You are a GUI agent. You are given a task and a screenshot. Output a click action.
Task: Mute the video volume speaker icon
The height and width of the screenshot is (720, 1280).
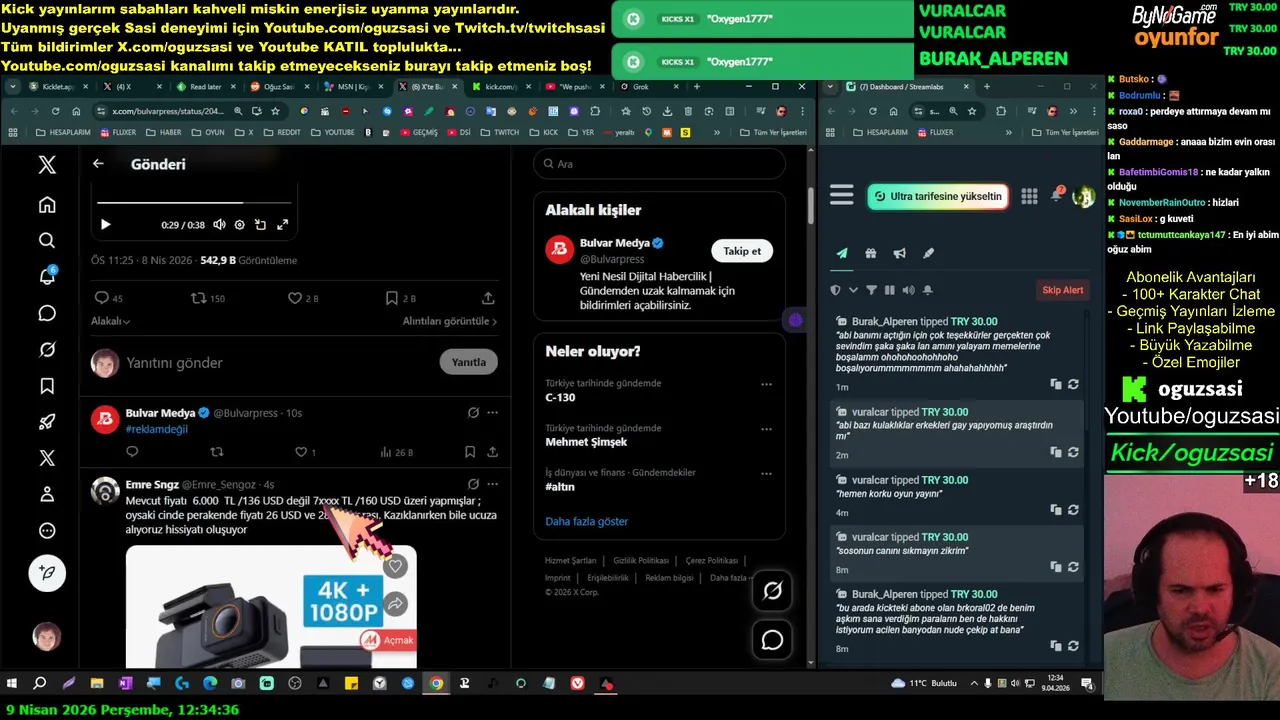[219, 225]
